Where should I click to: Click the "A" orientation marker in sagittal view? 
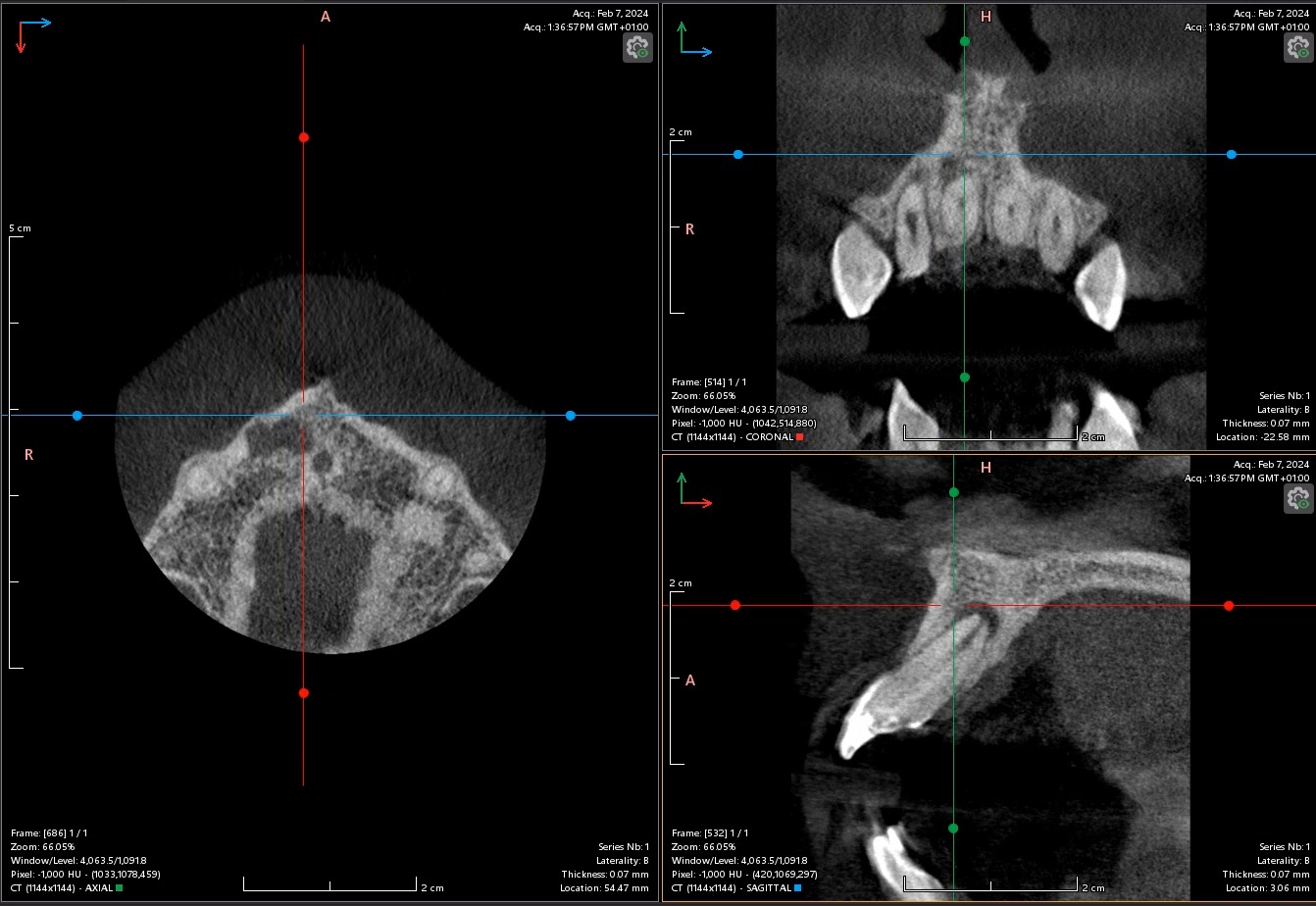click(x=690, y=679)
